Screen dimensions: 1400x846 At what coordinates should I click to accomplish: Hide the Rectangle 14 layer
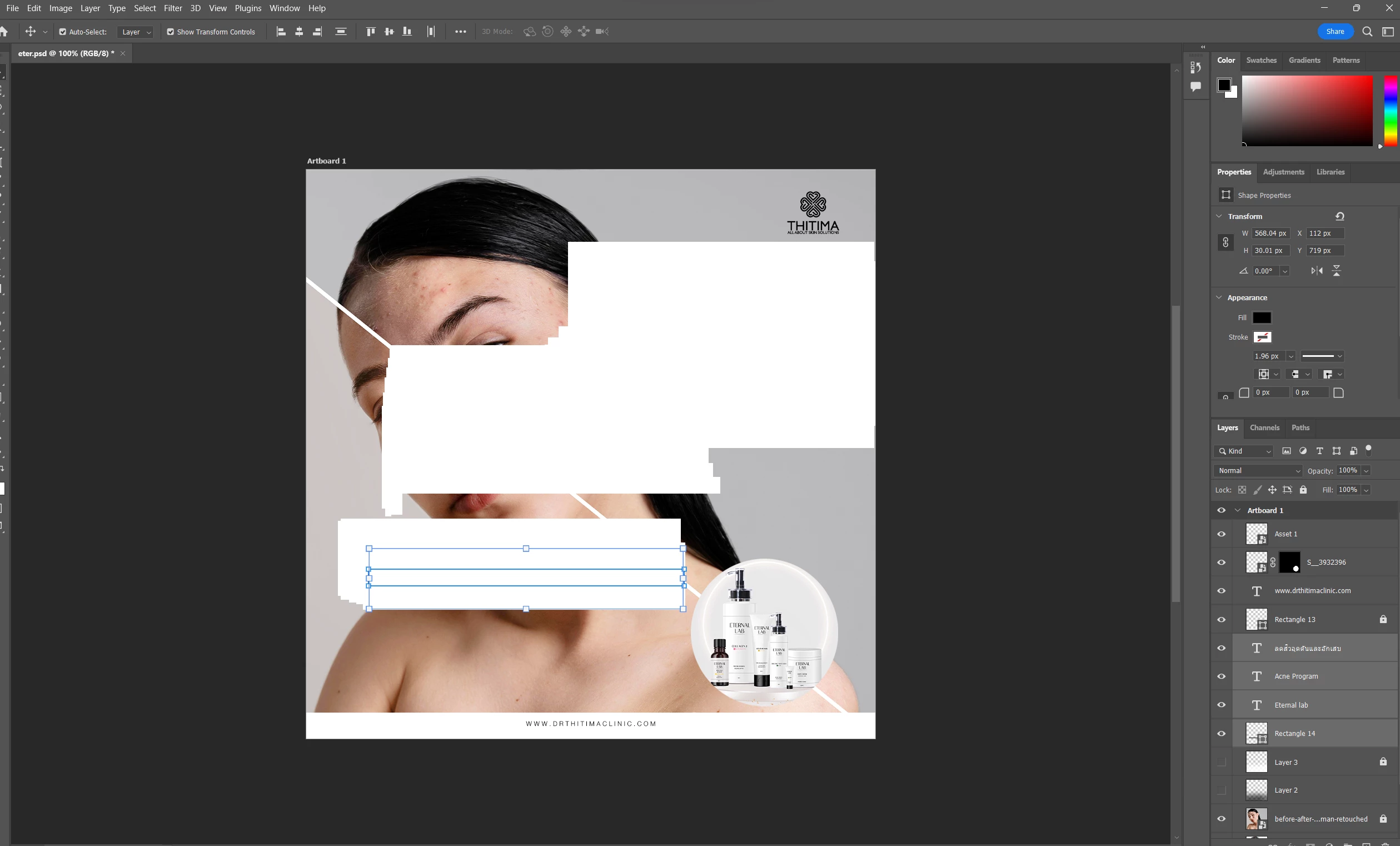click(x=1221, y=734)
